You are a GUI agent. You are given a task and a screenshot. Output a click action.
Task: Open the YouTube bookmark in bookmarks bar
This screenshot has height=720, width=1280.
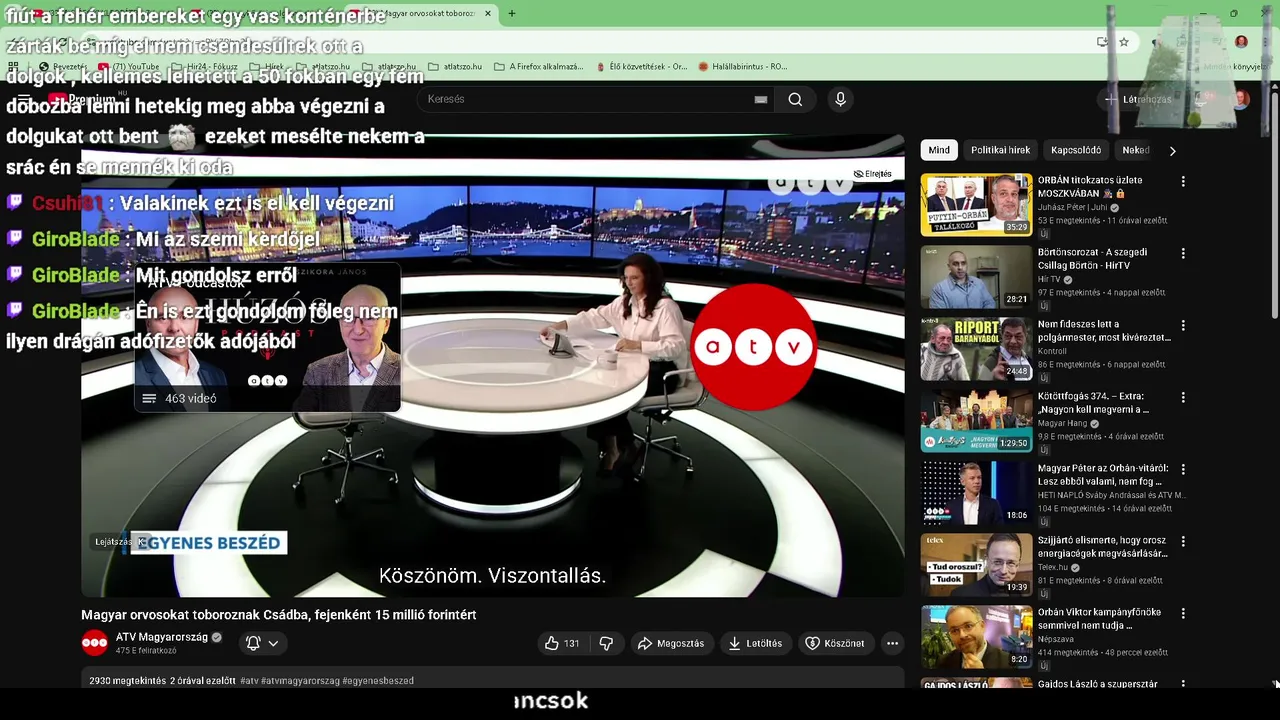(x=128, y=67)
